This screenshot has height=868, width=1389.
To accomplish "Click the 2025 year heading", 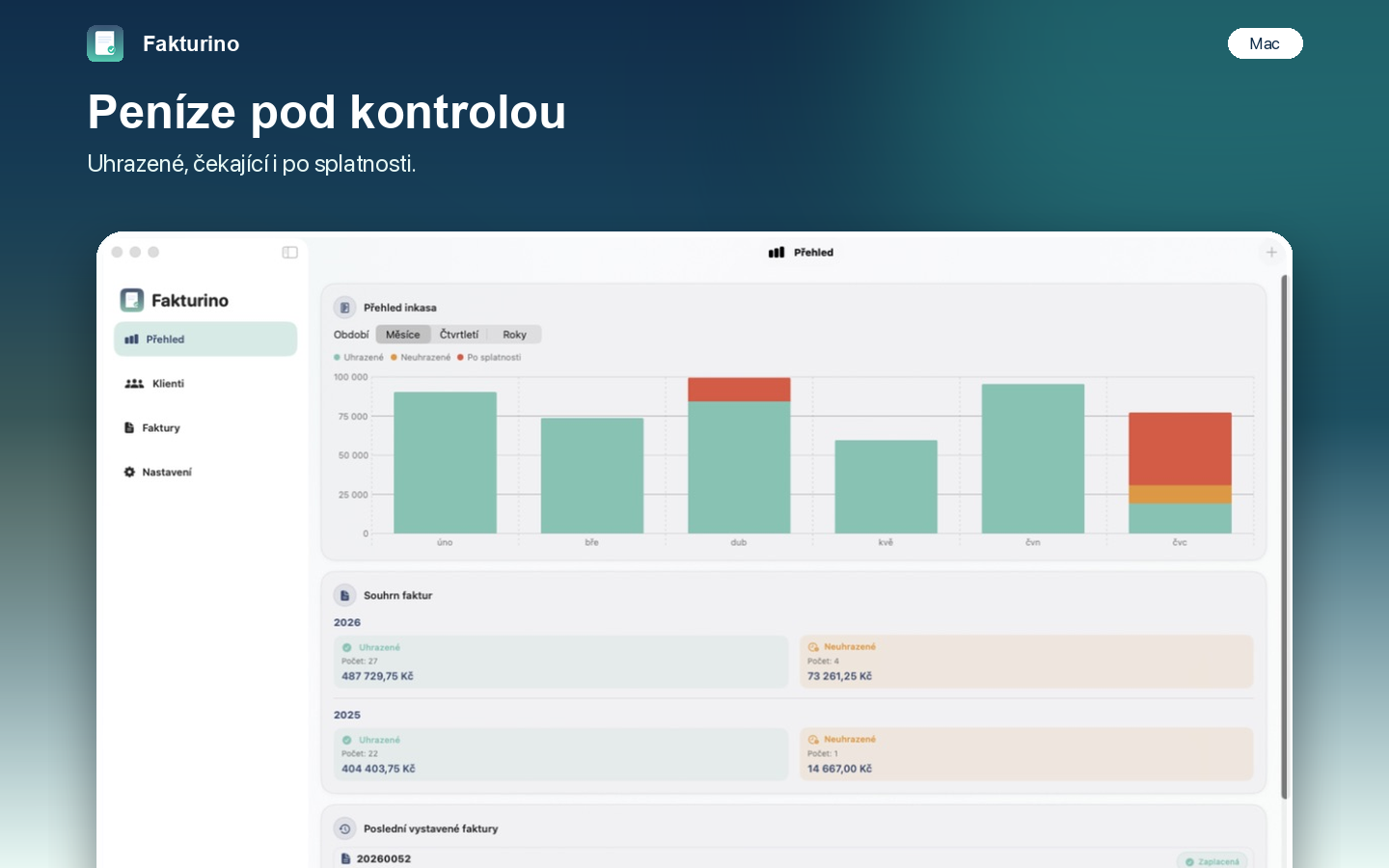I will (347, 716).
